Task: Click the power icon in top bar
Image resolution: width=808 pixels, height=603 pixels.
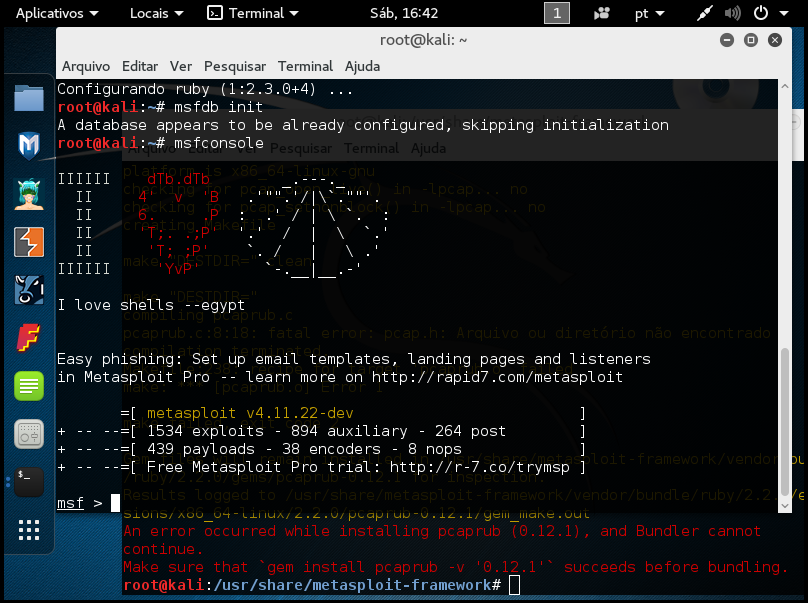Action: pyautogui.click(x=761, y=13)
